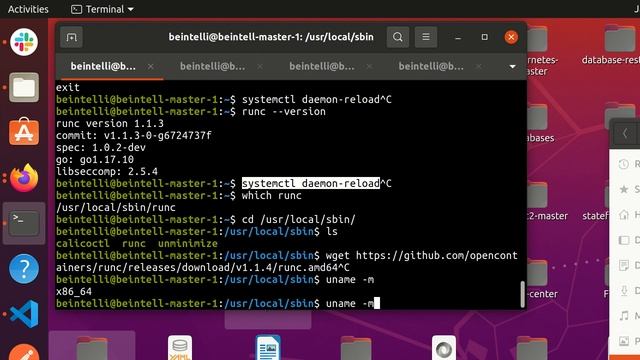
Task: Close the third terminal tab
Action: (x=369, y=67)
